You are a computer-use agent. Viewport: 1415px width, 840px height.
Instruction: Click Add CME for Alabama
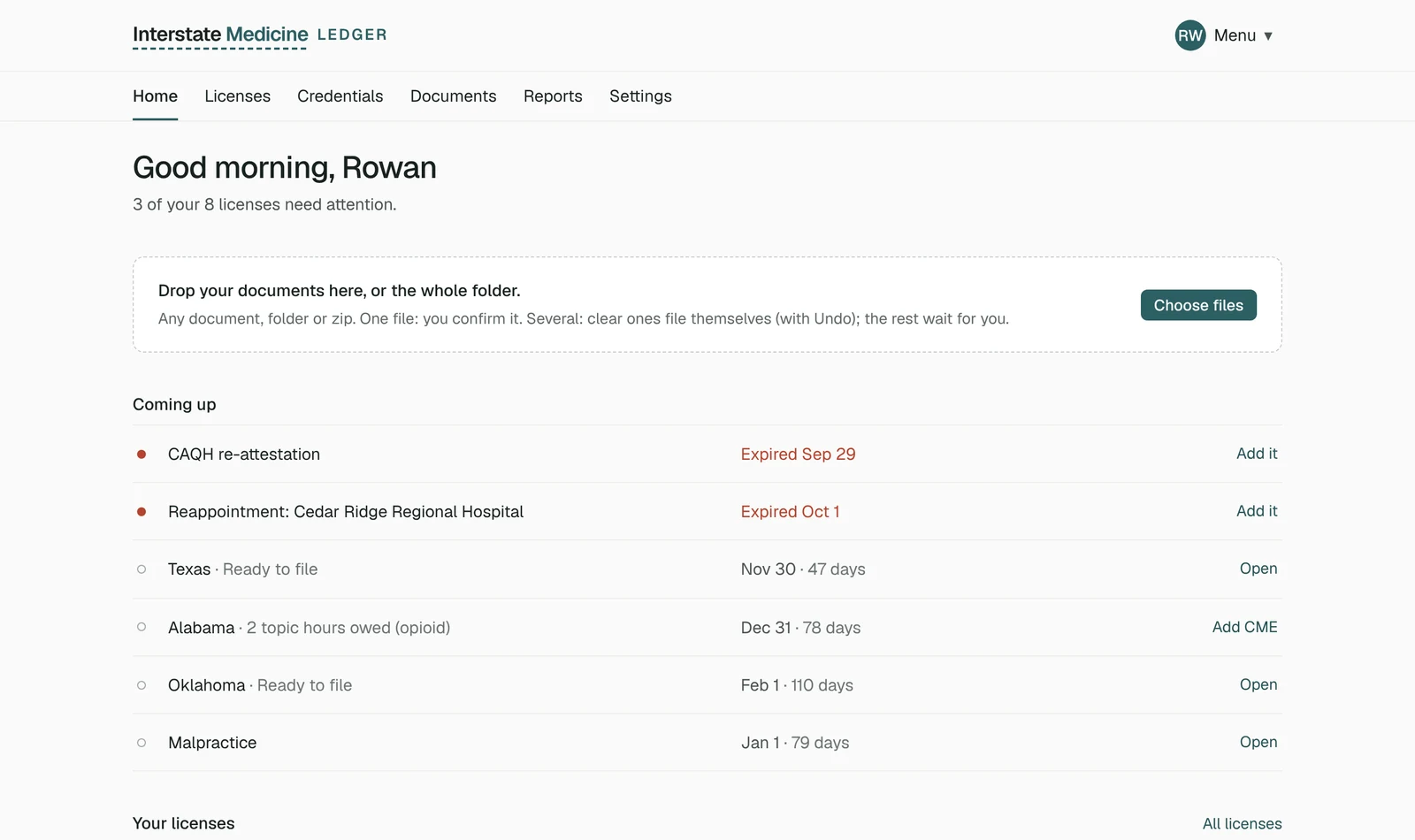point(1244,627)
